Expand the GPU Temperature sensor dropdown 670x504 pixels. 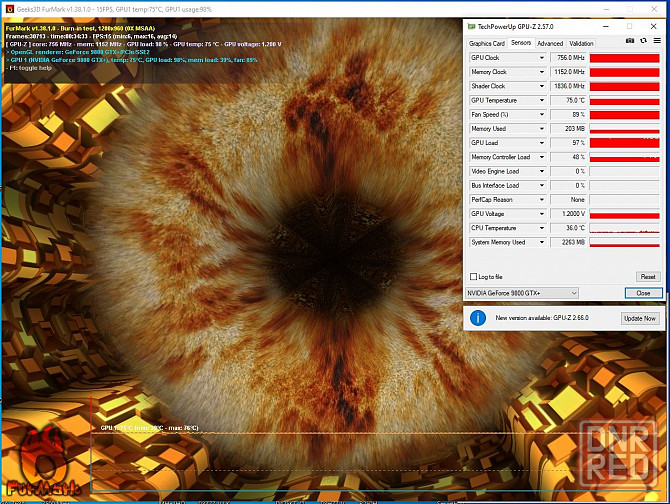tap(542, 100)
